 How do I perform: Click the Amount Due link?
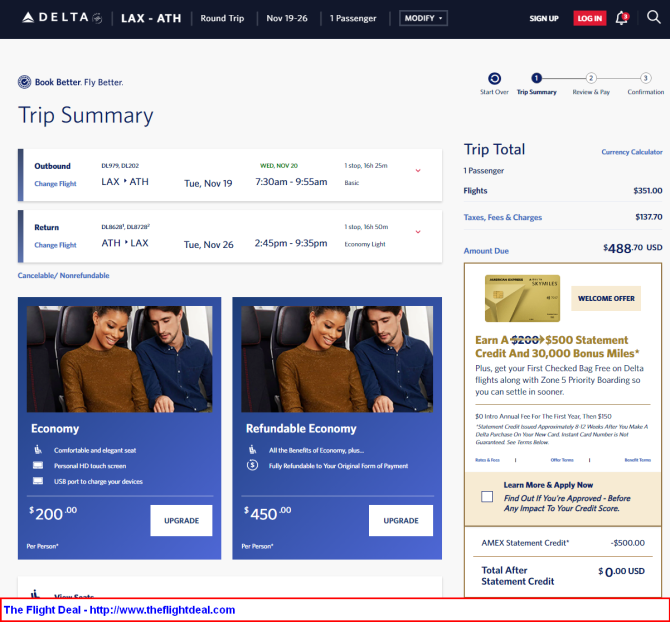pos(486,251)
